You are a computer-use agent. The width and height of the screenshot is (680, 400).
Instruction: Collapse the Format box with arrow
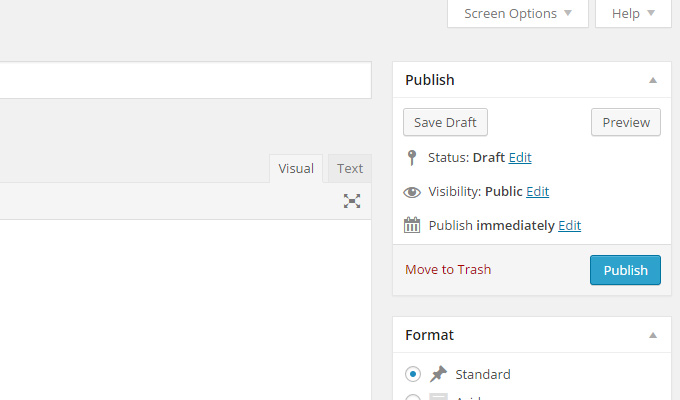[653, 335]
